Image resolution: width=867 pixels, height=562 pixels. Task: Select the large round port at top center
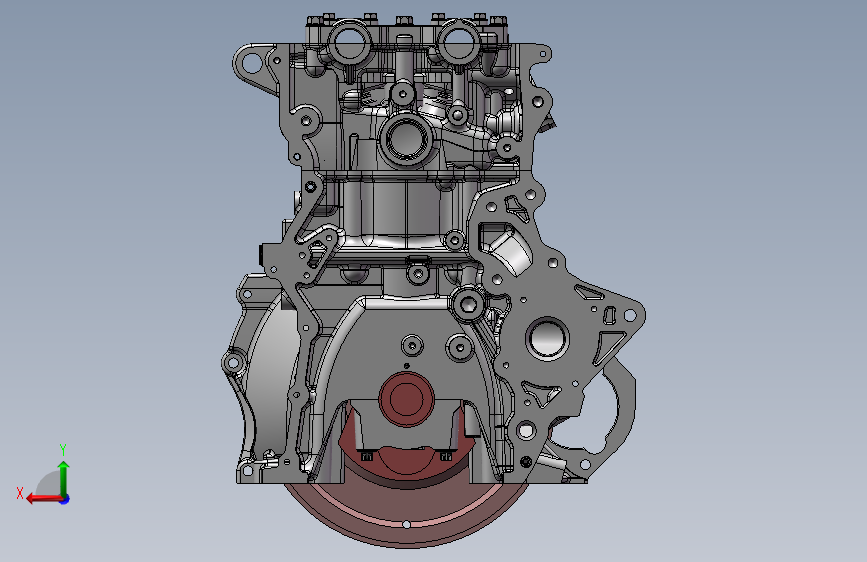[406, 139]
